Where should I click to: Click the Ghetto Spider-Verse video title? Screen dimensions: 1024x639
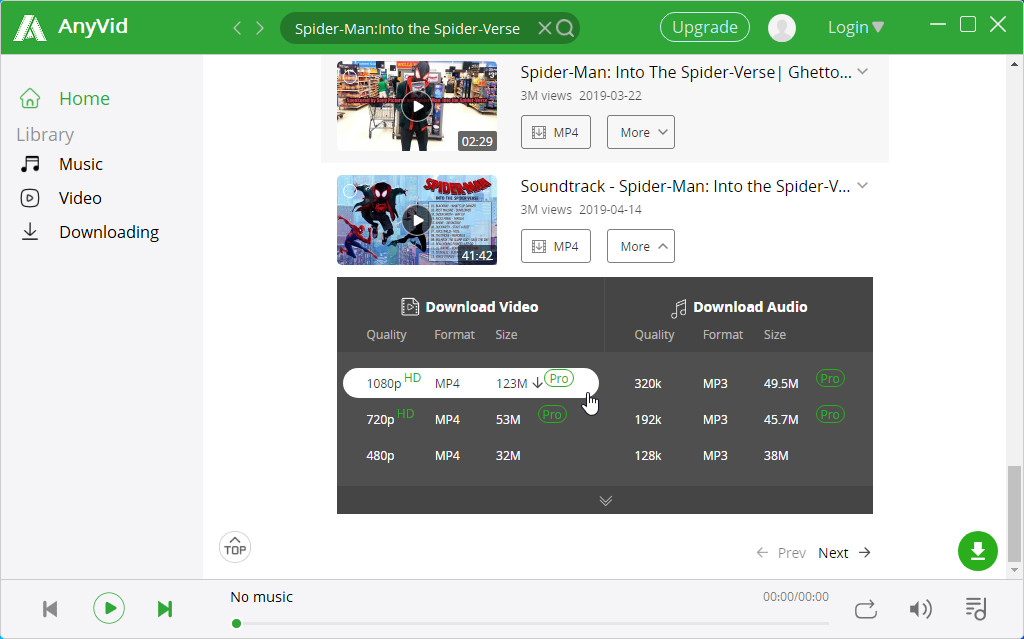pos(686,72)
